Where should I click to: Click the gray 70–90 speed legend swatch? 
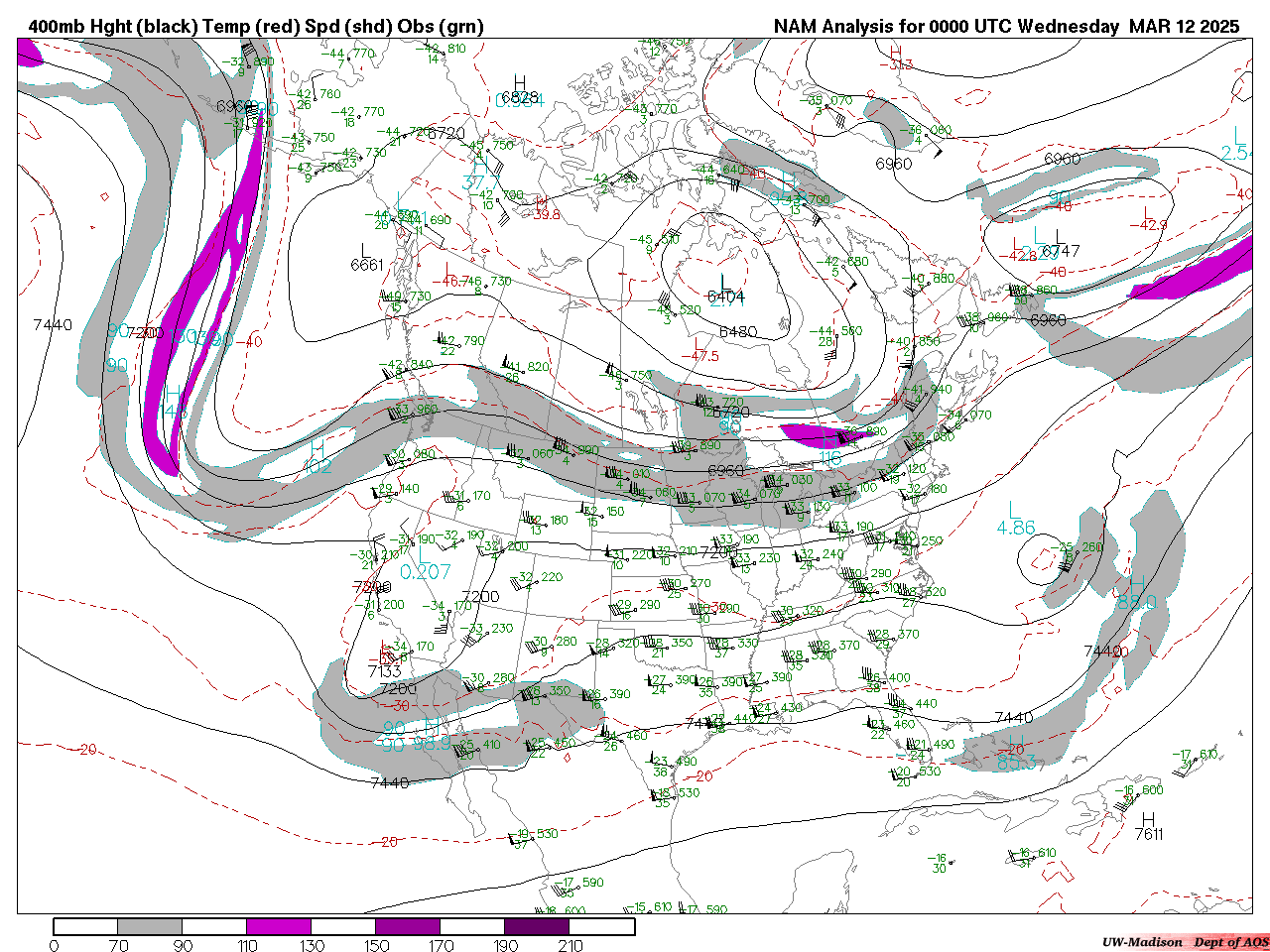[150, 926]
